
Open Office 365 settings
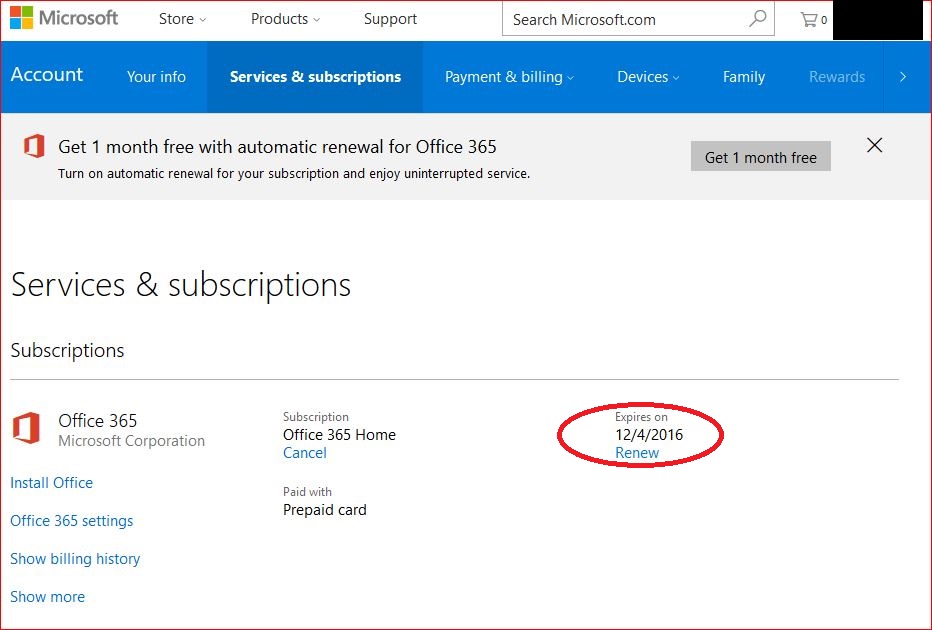[x=71, y=521]
